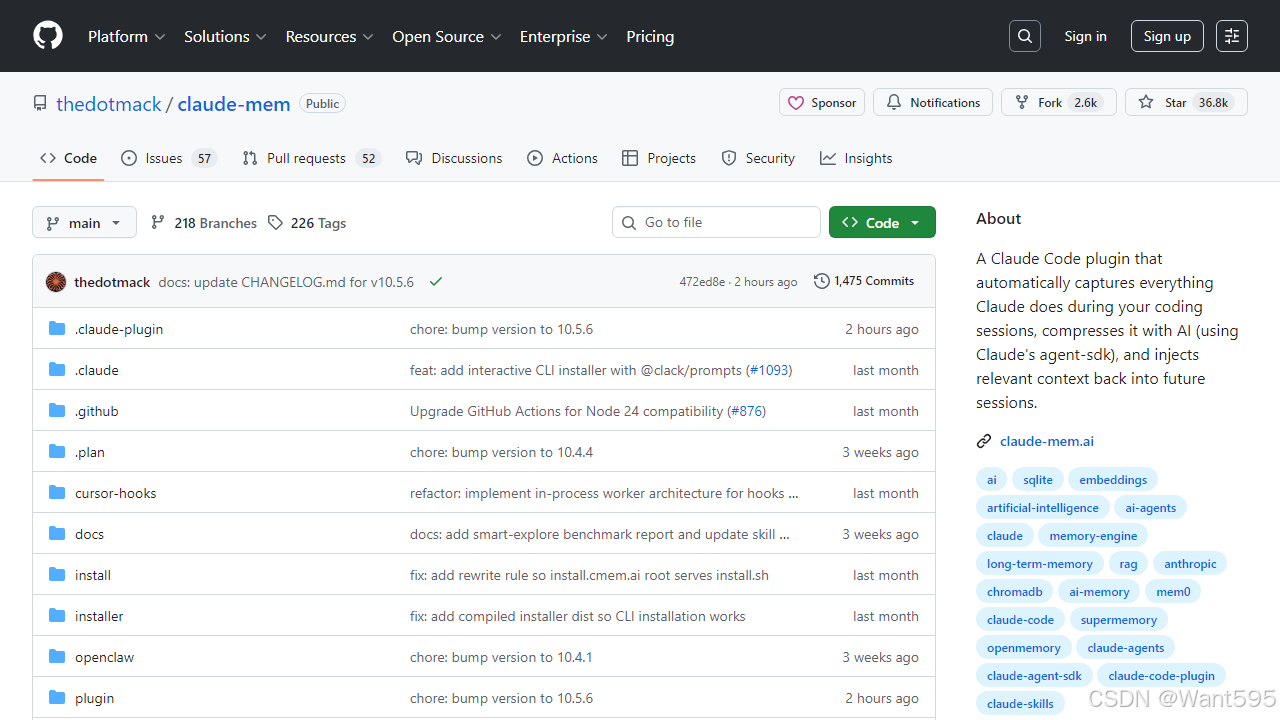The height and width of the screenshot is (720, 1280).
Task: Visit the claude-mem.ai website link
Action: 1047,441
